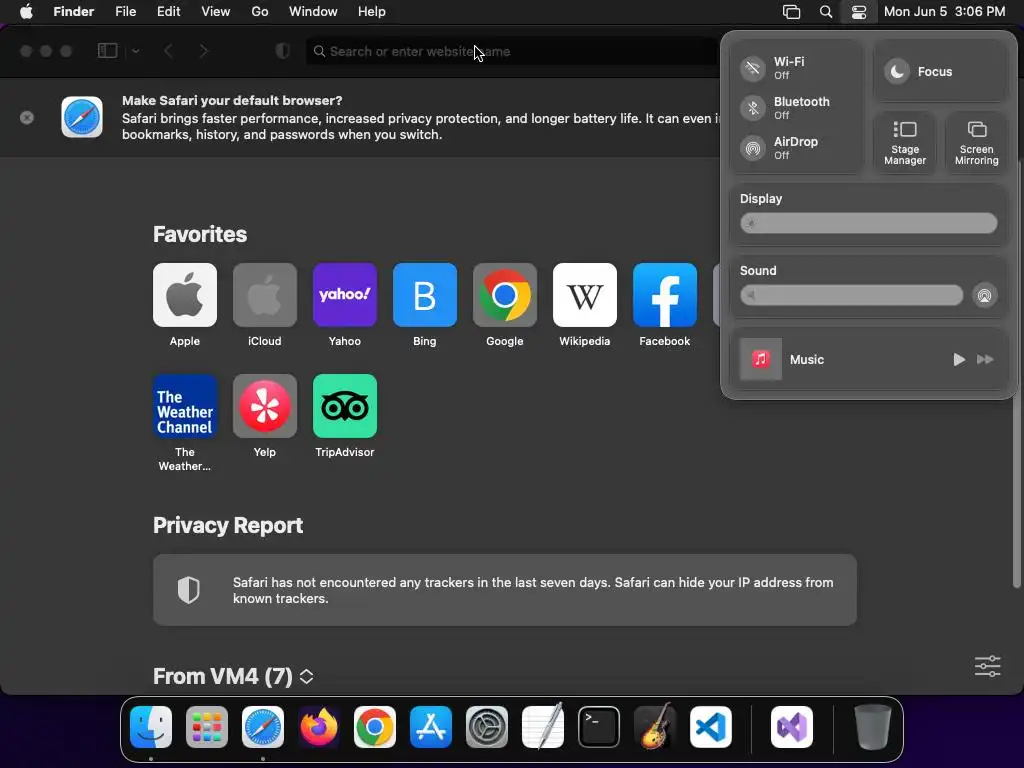Open the Apple favorite

tap(185, 295)
